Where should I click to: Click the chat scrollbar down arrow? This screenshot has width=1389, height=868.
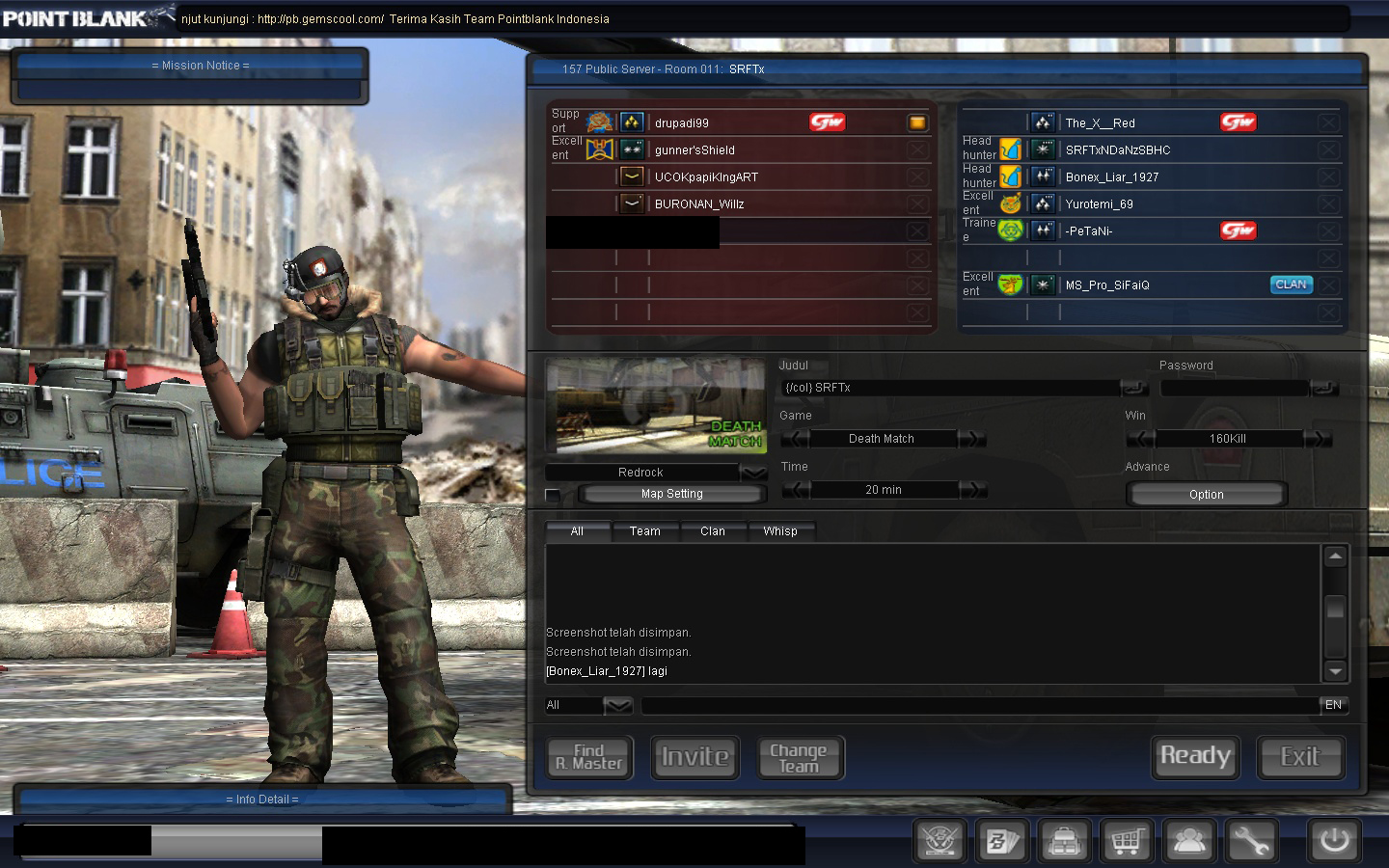click(1335, 671)
